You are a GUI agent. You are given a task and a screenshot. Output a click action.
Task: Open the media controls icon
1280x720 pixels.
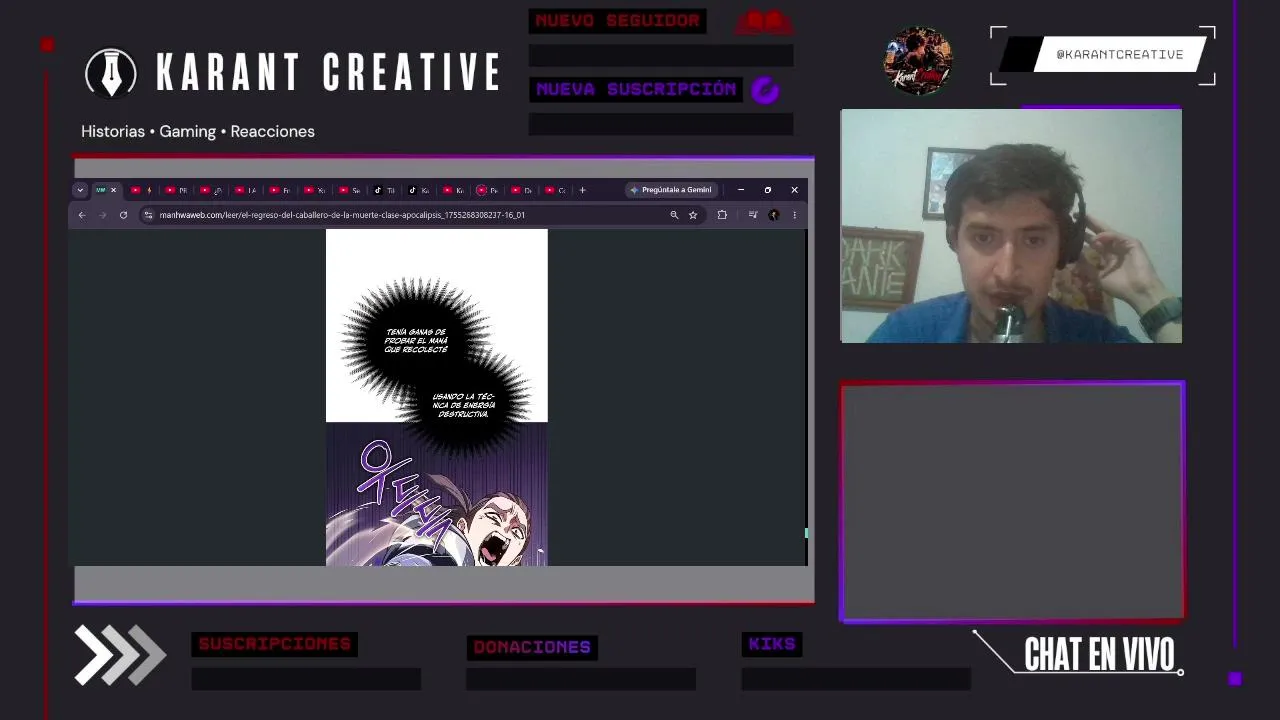pos(753,215)
